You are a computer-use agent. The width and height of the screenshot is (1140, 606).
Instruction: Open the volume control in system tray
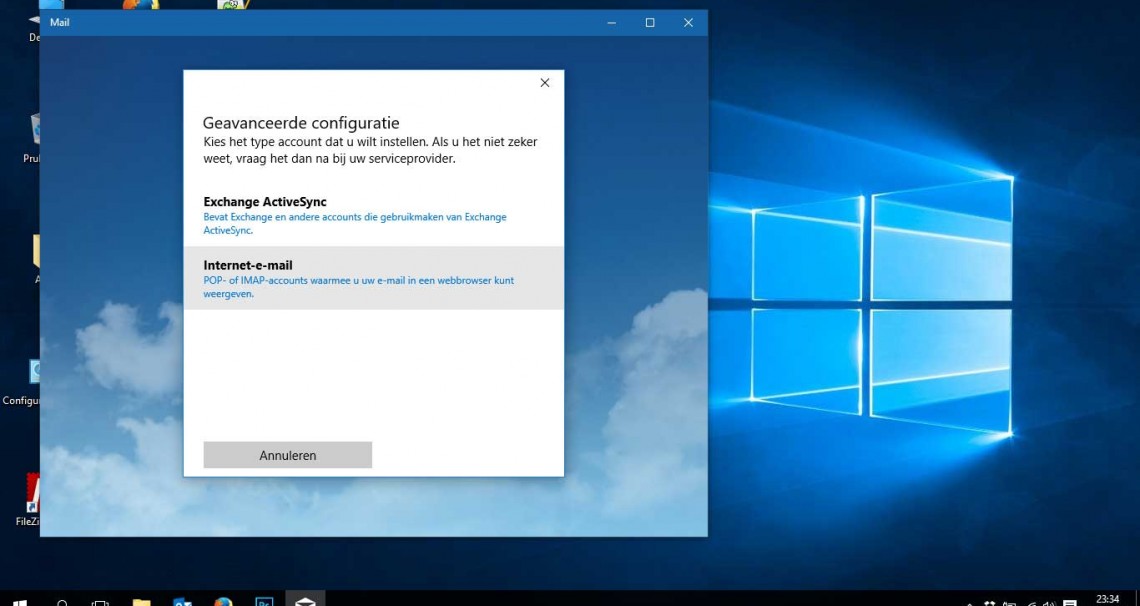coord(1048,602)
